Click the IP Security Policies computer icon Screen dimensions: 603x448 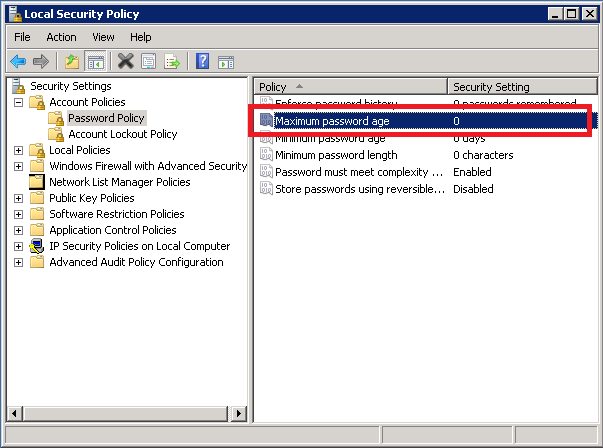click(x=37, y=246)
